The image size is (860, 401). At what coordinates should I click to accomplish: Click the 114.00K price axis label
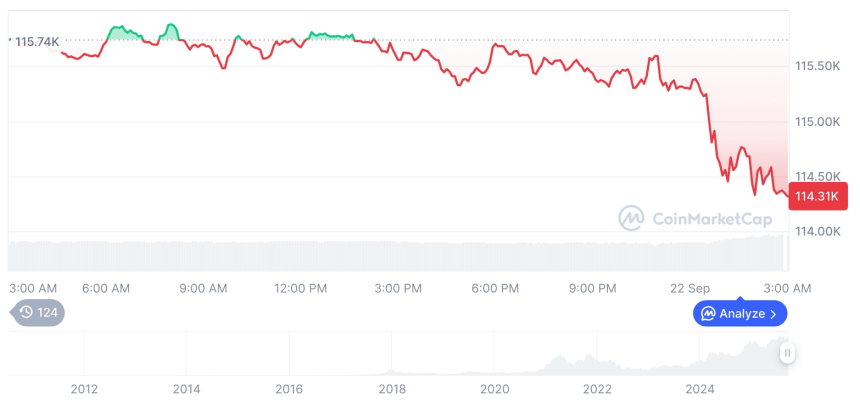pos(817,231)
